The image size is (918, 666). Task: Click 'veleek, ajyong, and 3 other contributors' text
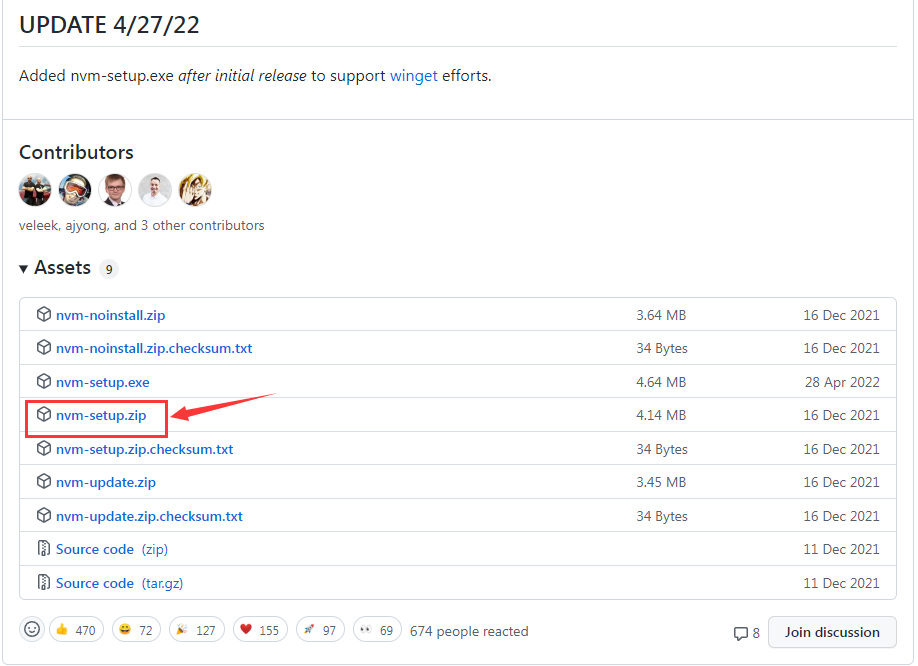[142, 225]
